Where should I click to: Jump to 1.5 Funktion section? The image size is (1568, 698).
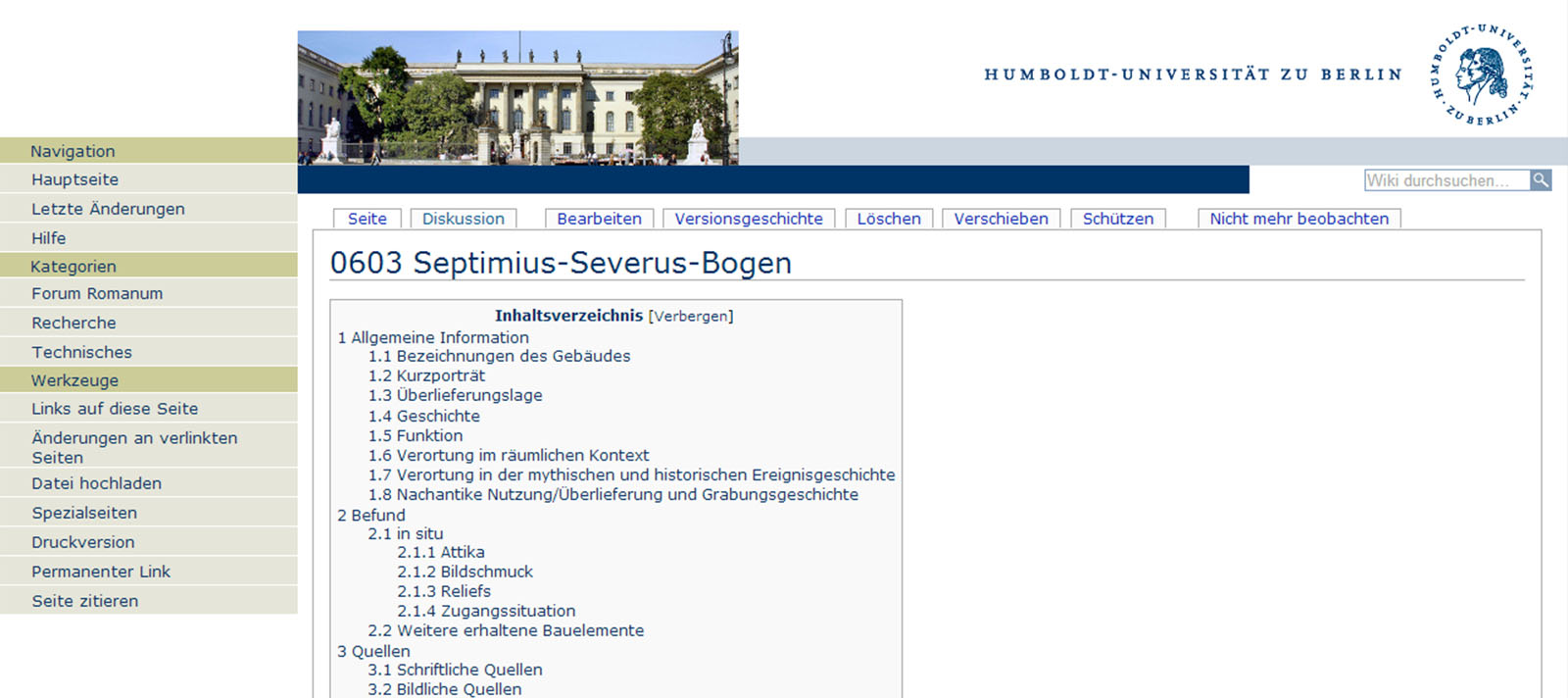click(x=416, y=435)
